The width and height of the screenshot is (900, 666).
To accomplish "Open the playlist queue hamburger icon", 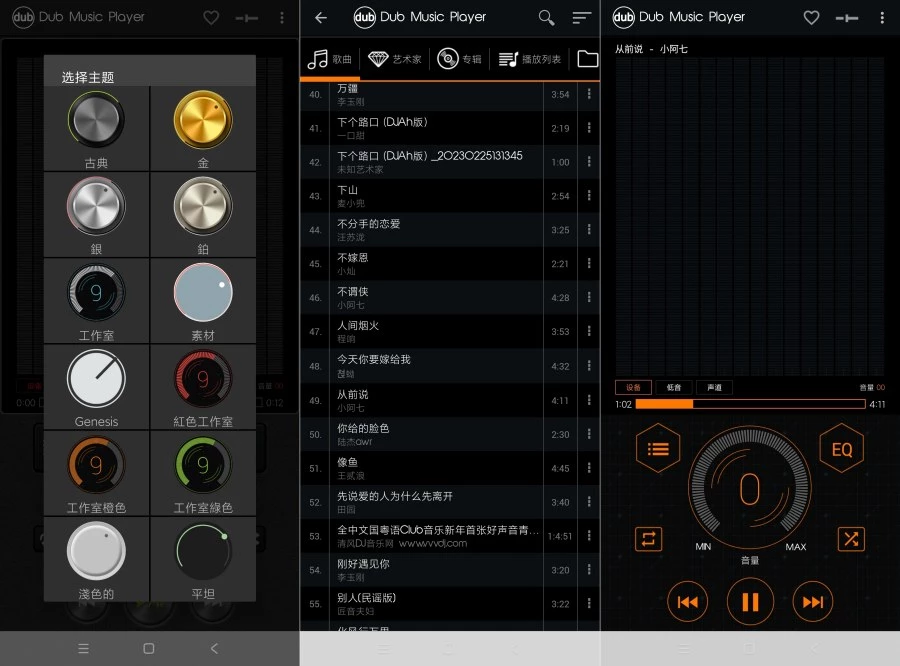I will click(x=658, y=449).
